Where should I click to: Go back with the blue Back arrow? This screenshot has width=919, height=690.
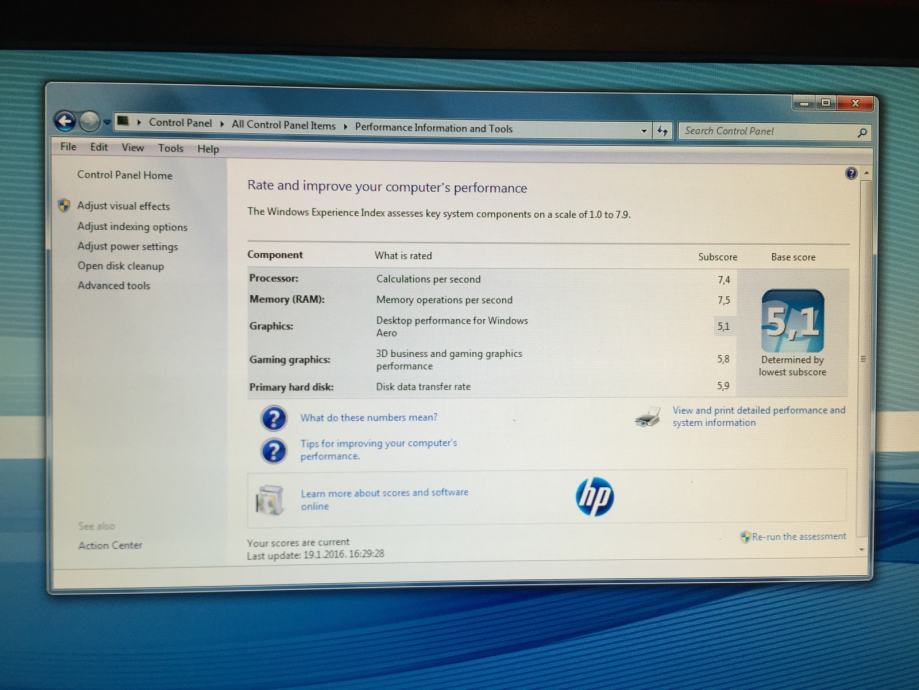click(x=65, y=121)
